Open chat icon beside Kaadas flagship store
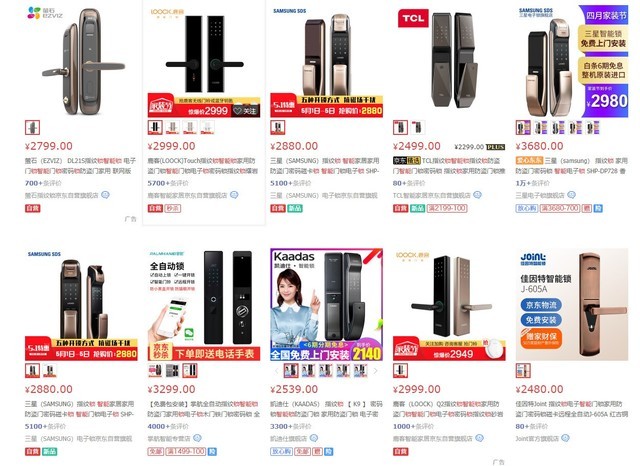 coord(313,438)
